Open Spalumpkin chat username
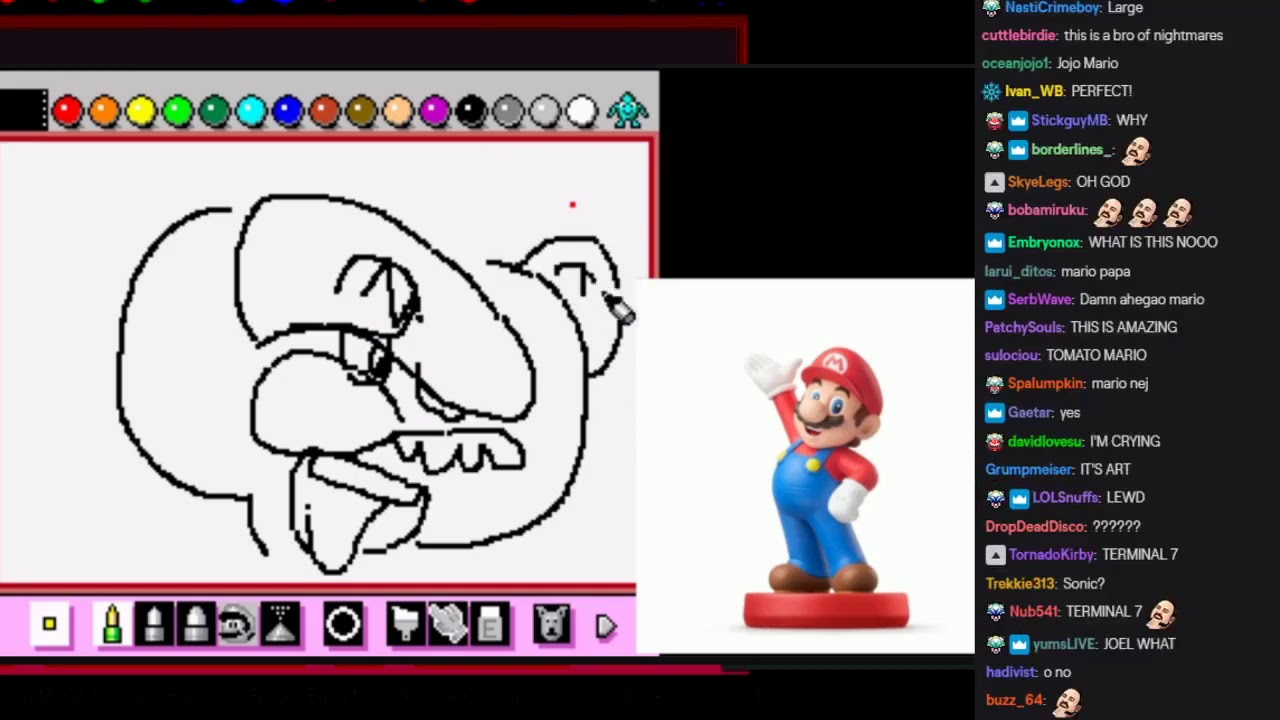Screen dimensions: 1280x720 pos(1046,383)
